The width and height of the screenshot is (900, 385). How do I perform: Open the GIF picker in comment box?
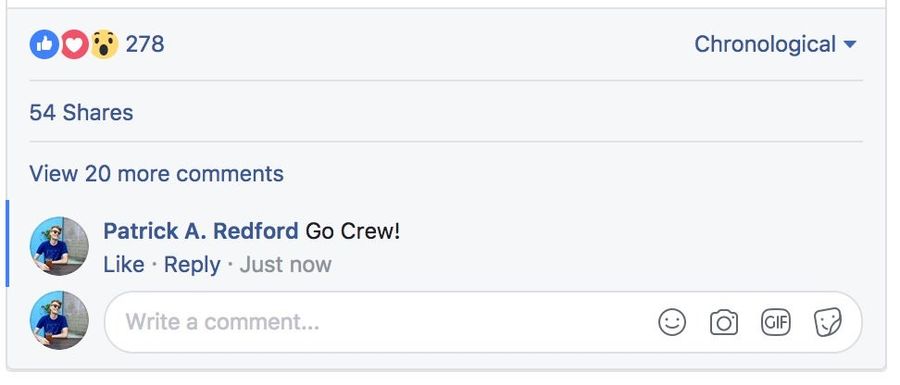click(x=775, y=322)
